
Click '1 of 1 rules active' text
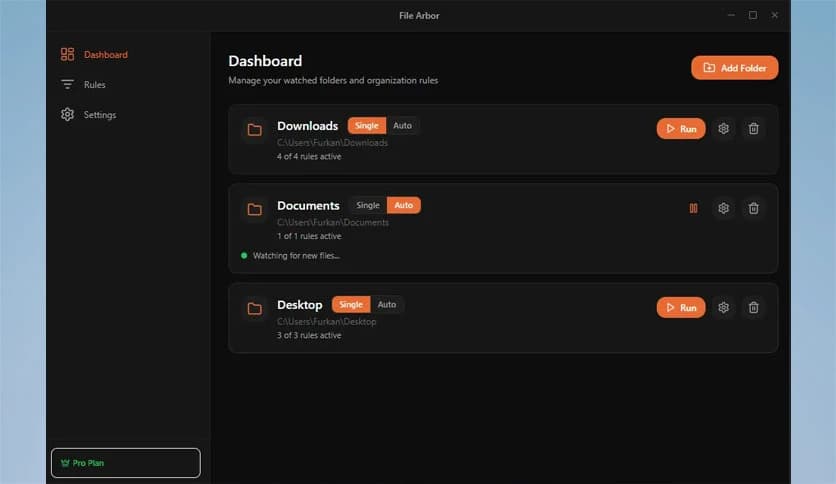pyautogui.click(x=309, y=236)
